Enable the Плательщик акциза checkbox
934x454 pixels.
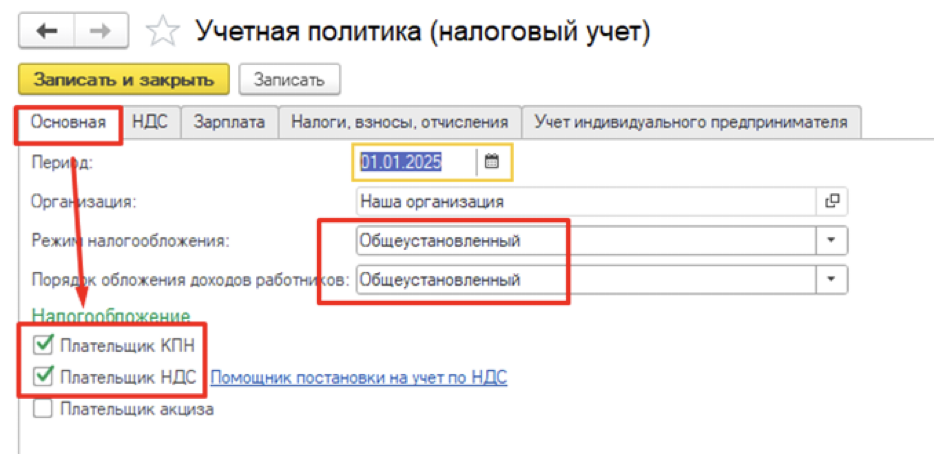[43, 408]
